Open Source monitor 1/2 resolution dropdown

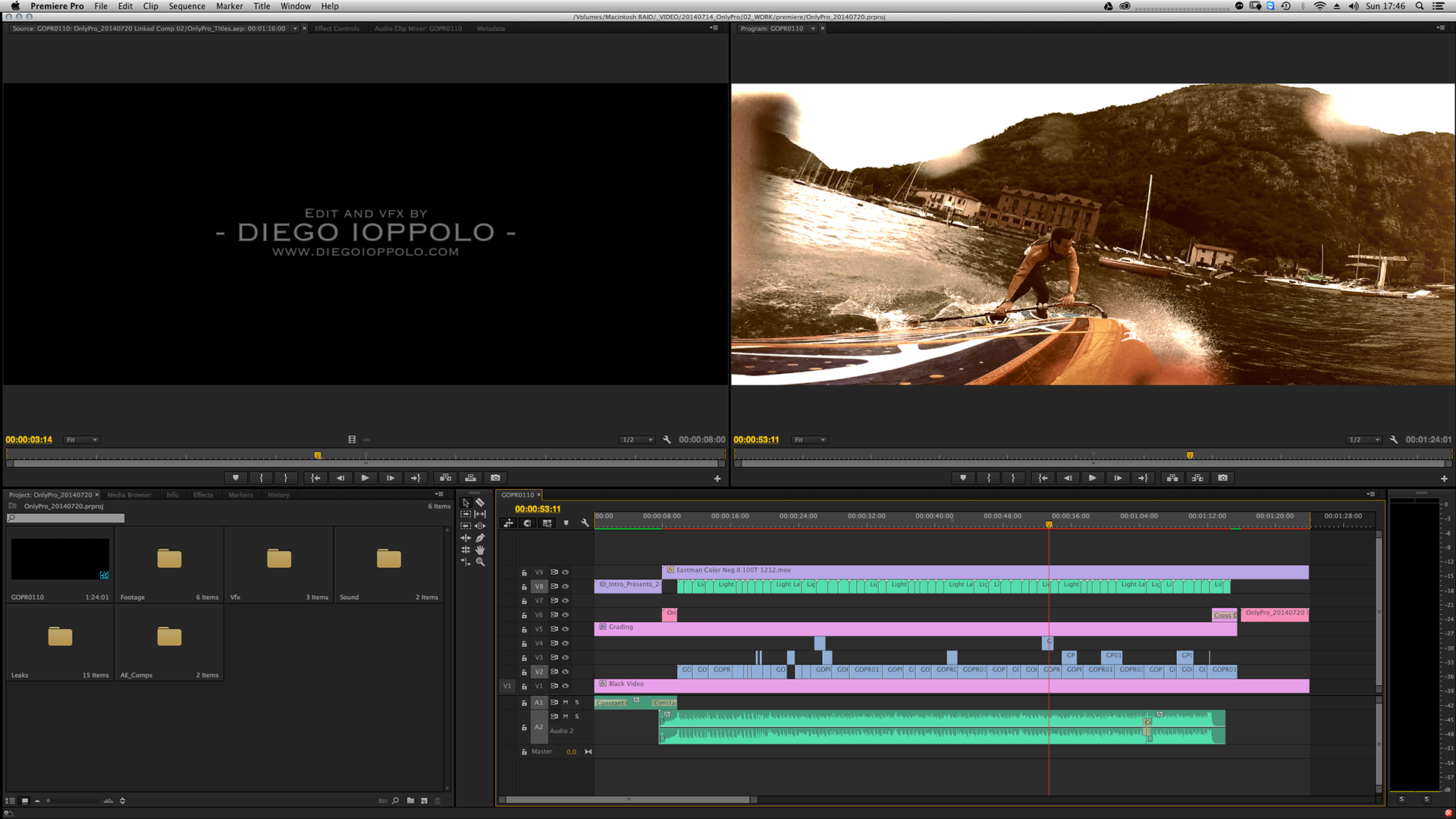click(x=637, y=440)
